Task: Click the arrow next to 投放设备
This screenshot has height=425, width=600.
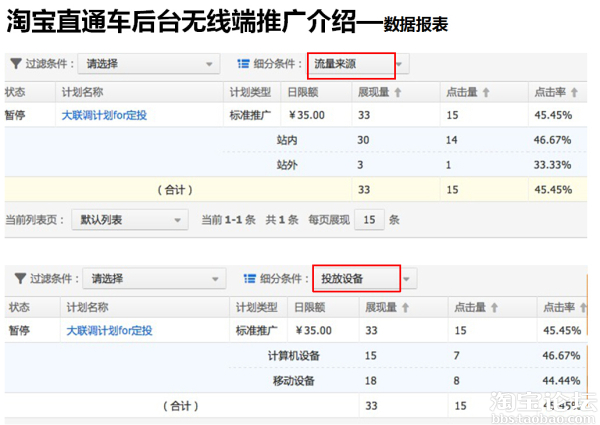Action: tap(408, 279)
